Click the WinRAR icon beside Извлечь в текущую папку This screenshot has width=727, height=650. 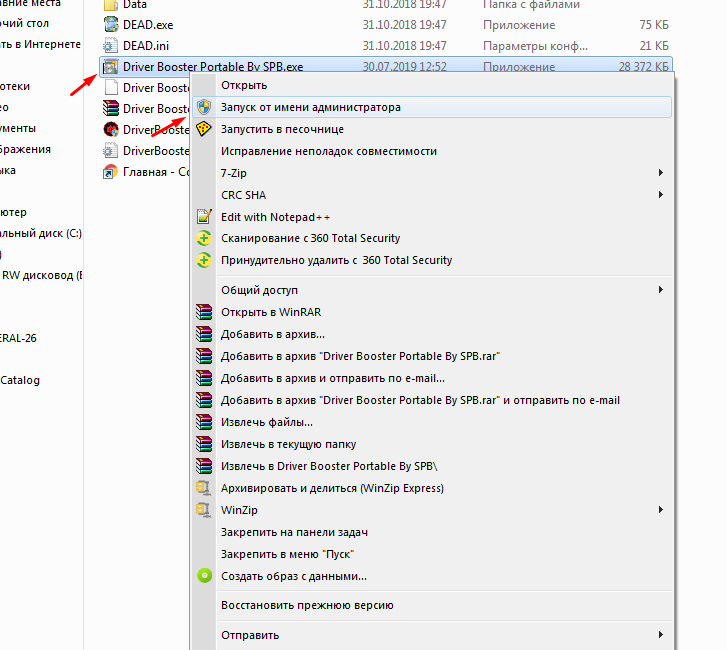204,444
